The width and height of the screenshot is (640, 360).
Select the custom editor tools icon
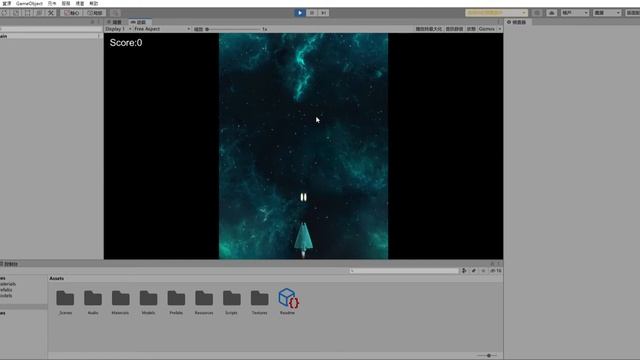pos(51,13)
